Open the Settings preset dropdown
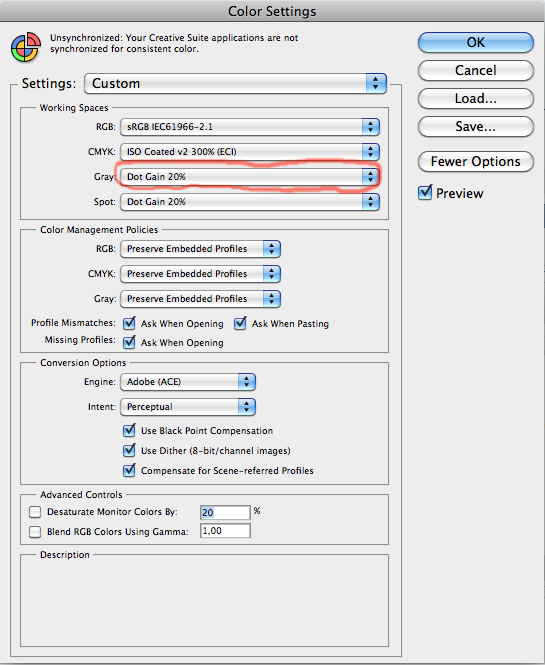The width and height of the screenshot is (545, 665). [x=235, y=84]
